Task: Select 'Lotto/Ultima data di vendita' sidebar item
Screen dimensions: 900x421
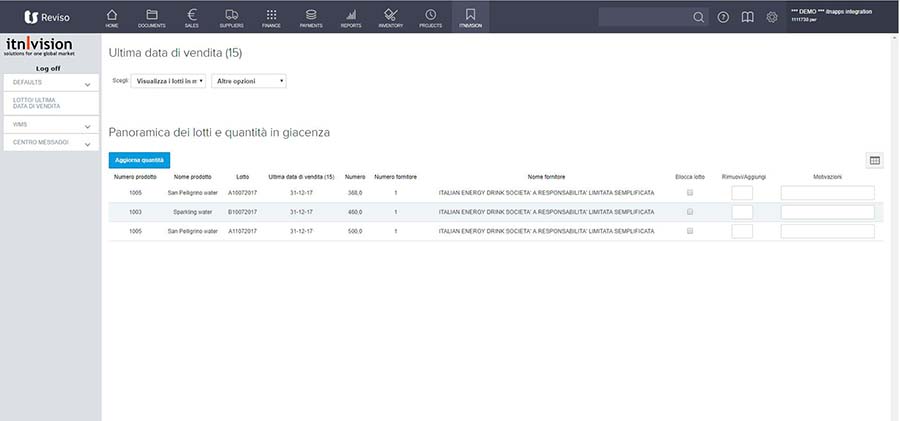Action: (x=50, y=104)
